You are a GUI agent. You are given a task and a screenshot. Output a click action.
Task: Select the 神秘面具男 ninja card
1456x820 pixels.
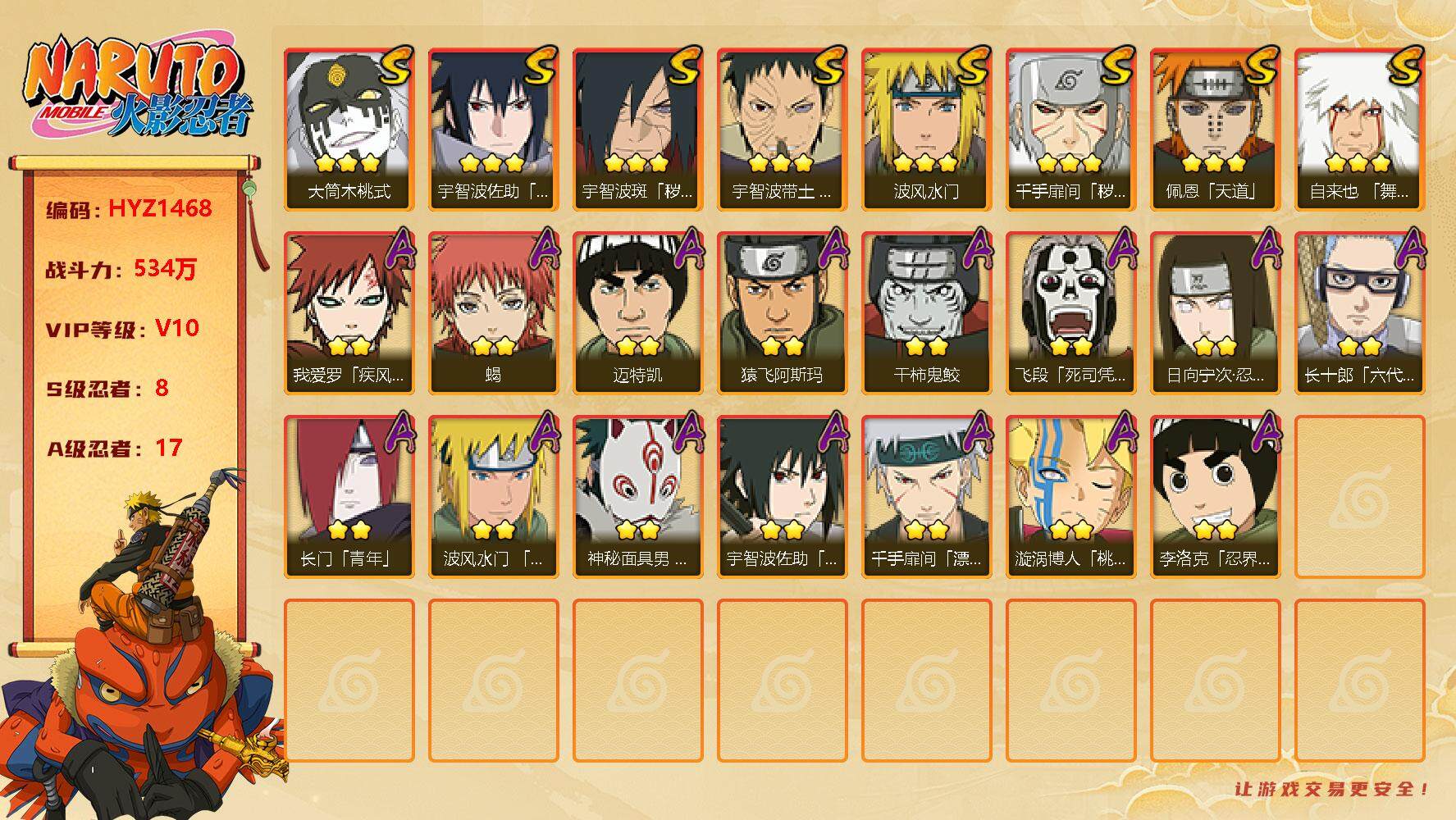tap(638, 497)
